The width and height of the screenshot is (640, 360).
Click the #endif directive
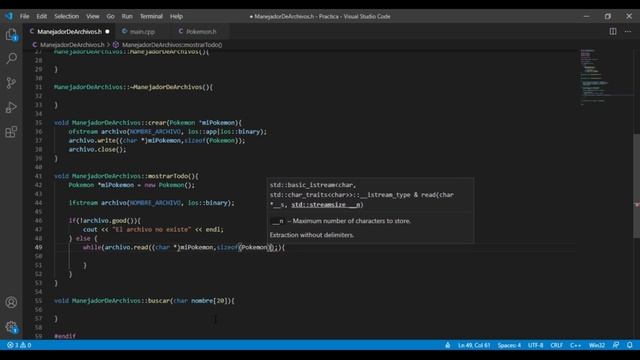tap(64, 336)
